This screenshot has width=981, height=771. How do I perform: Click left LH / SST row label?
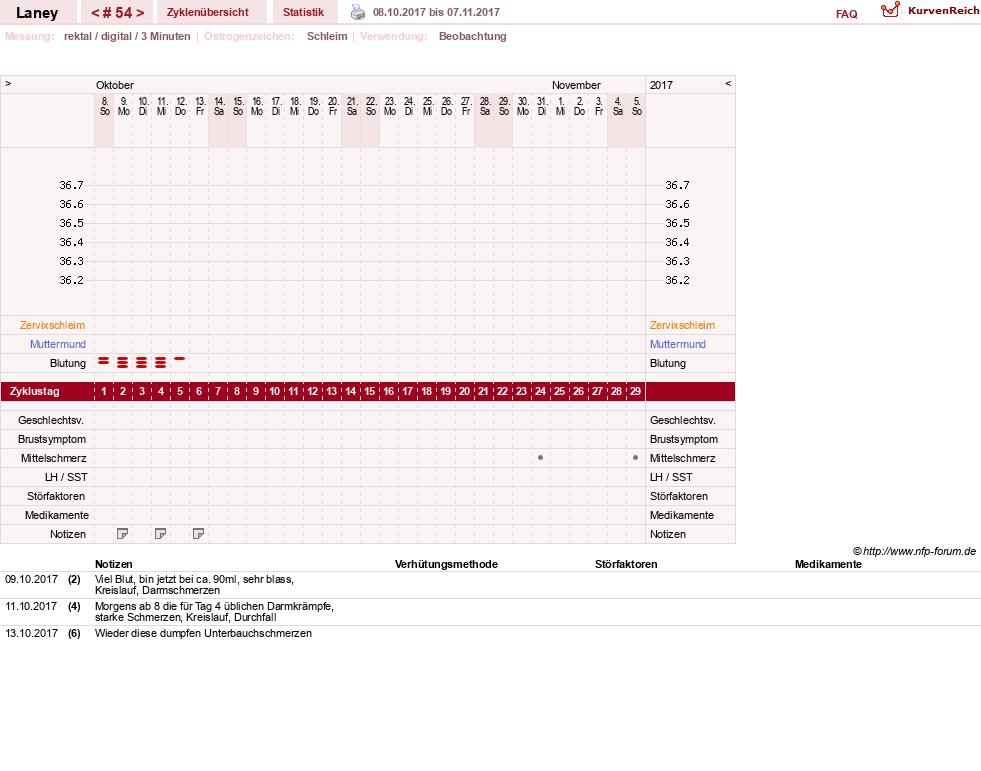[x=66, y=477]
